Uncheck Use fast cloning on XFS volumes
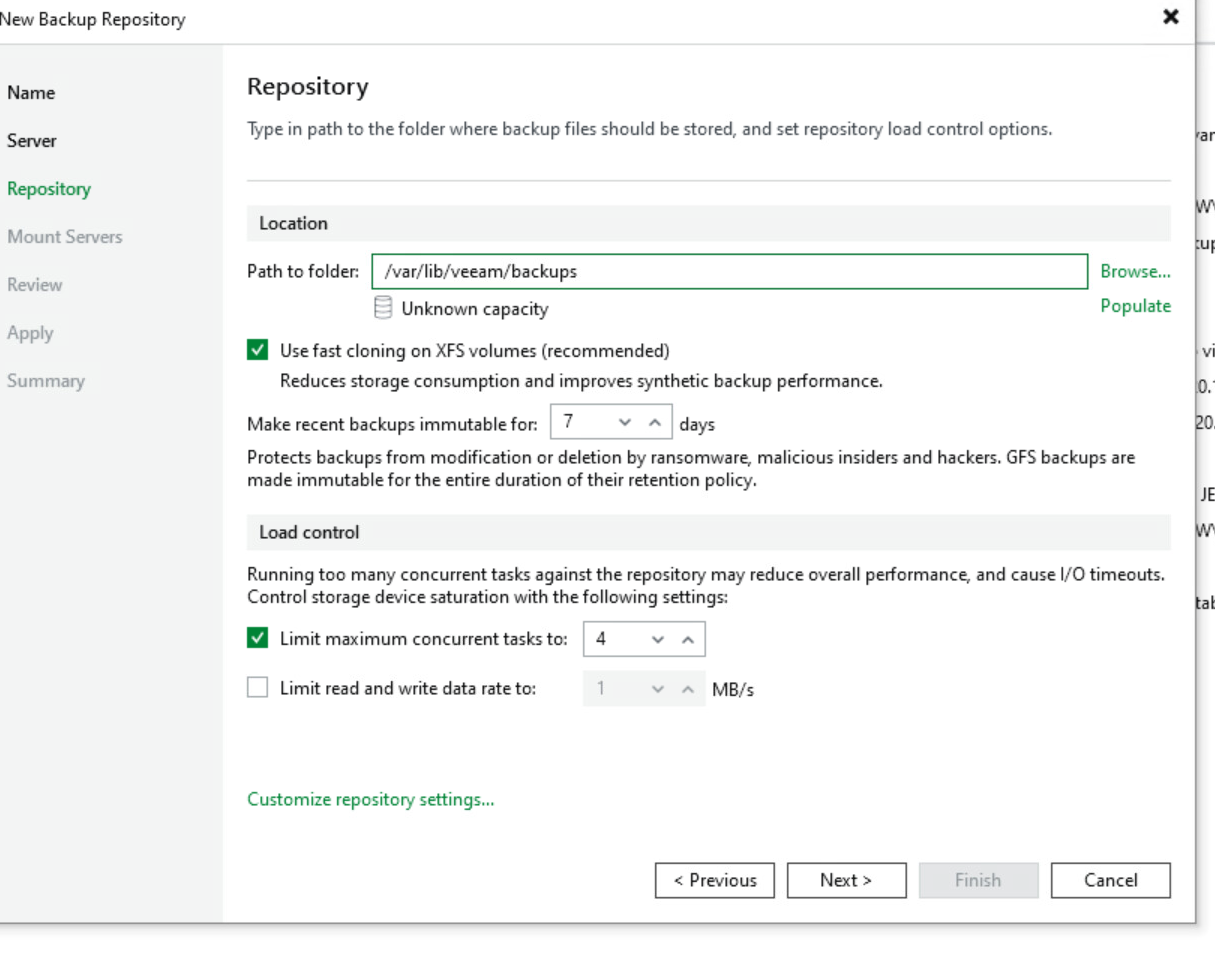The width and height of the screenshot is (1215, 955). click(258, 351)
